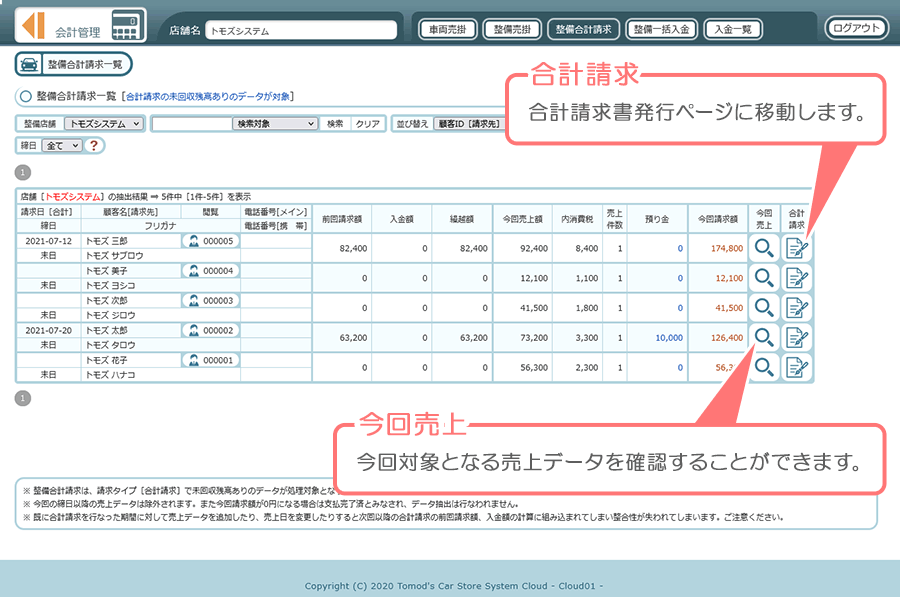The height and width of the screenshot is (597, 900).
Task: Click page 1 below the table
Action: click(22, 398)
